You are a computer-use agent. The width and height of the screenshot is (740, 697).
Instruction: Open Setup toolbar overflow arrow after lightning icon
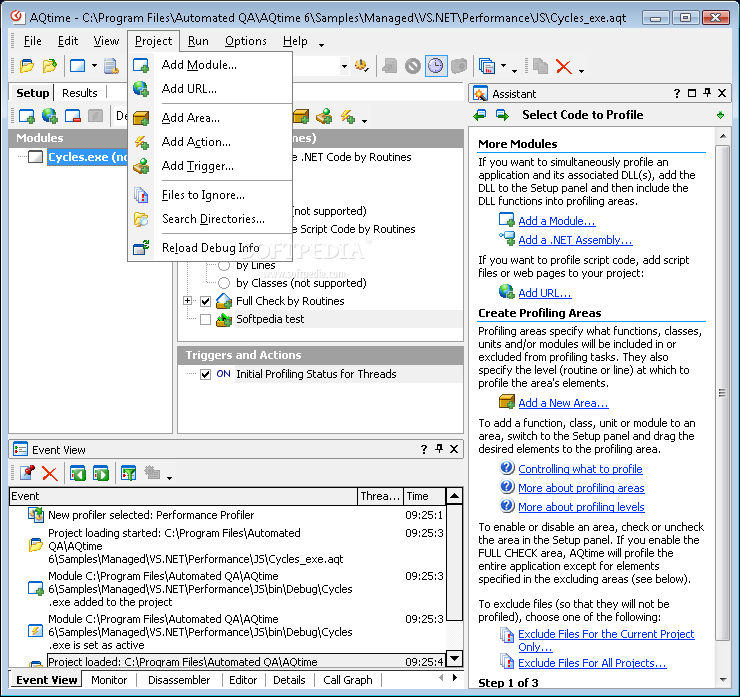(x=364, y=121)
